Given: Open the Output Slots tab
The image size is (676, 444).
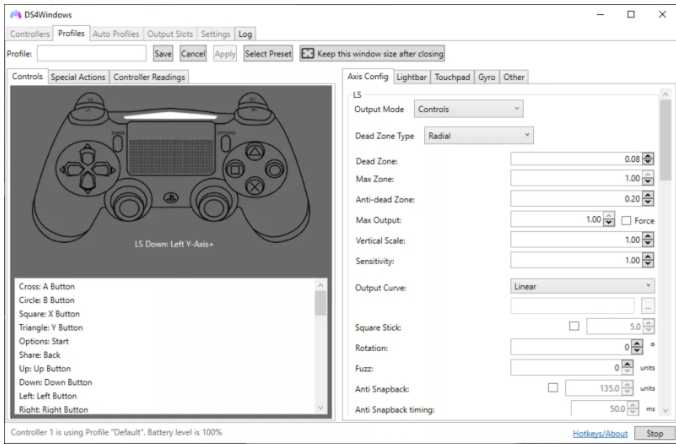Looking at the screenshot, I should click(170, 34).
